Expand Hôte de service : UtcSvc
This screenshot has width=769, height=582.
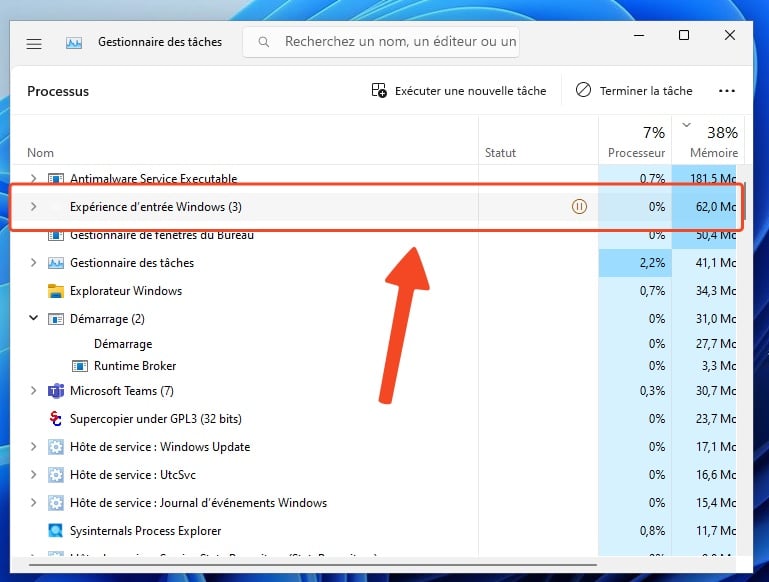point(33,475)
